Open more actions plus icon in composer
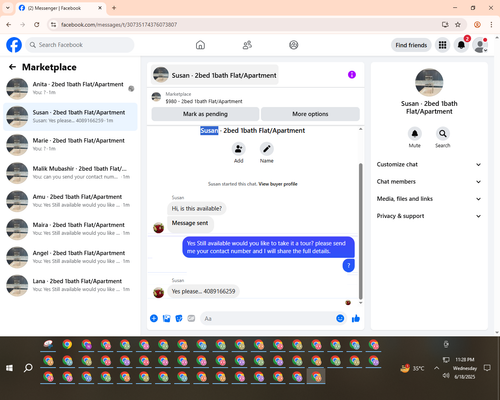Screen dimensions: 500x400 pyautogui.click(x=154, y=319)
